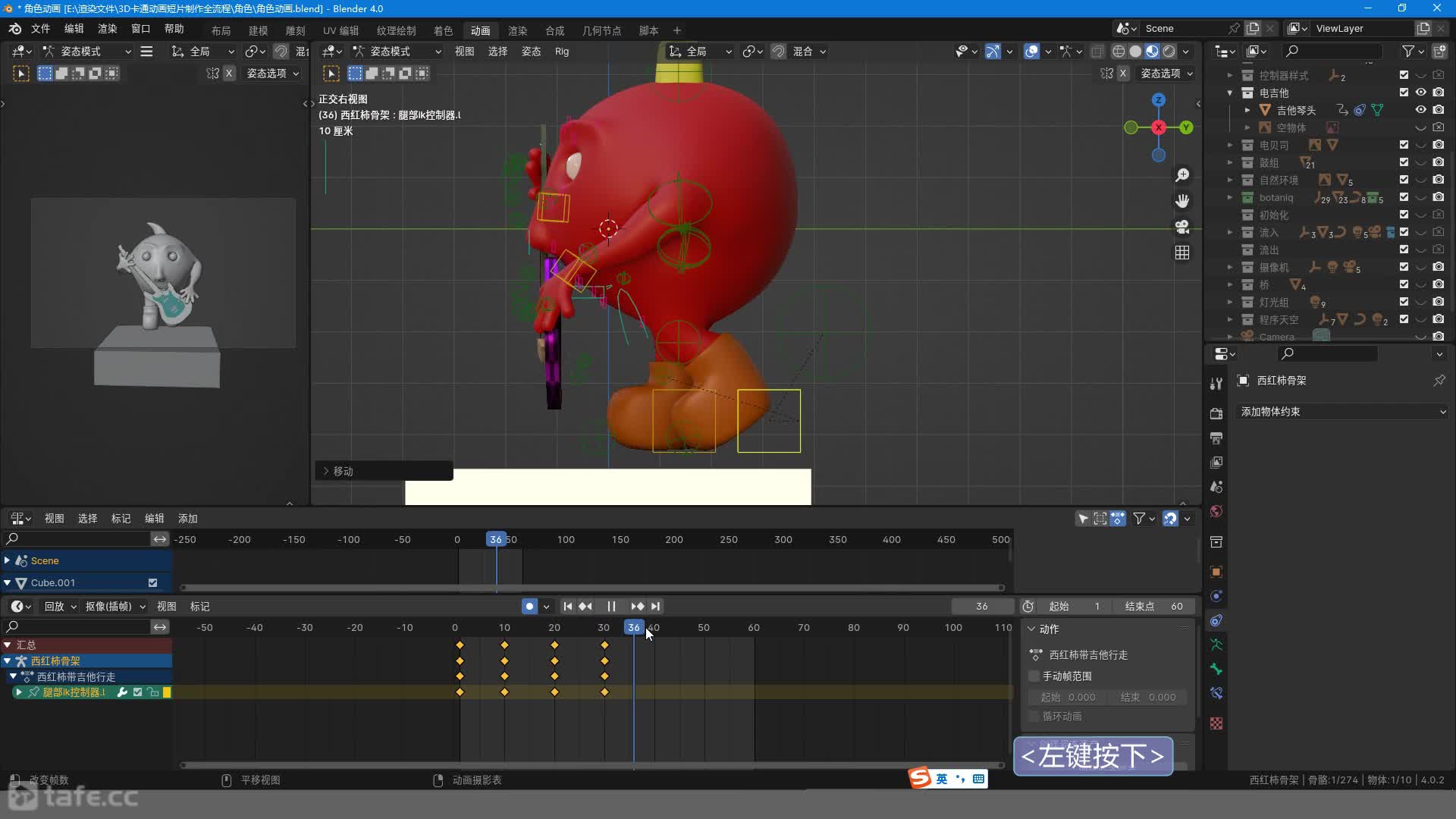Open the 抠像(插帧) keying dropdown
The width and height of the screenshot is (1456, 819).
pos(115,607)
